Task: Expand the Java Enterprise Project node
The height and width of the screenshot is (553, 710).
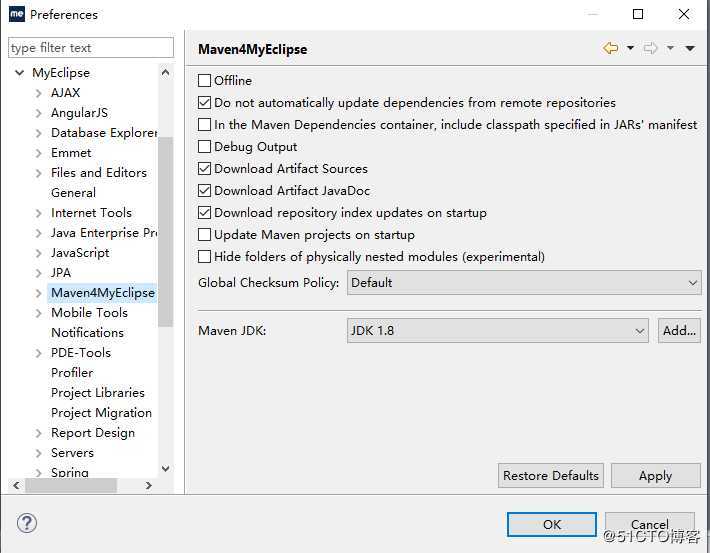Action: 38,233
